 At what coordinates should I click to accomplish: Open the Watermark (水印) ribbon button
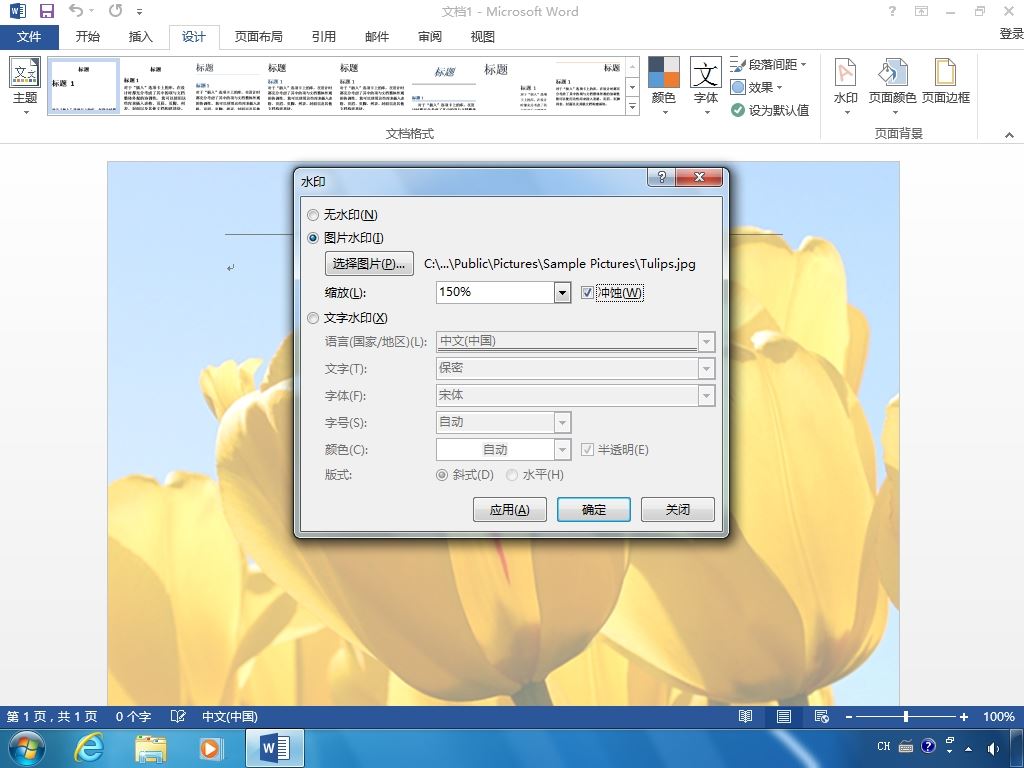(x=846, y=86)
